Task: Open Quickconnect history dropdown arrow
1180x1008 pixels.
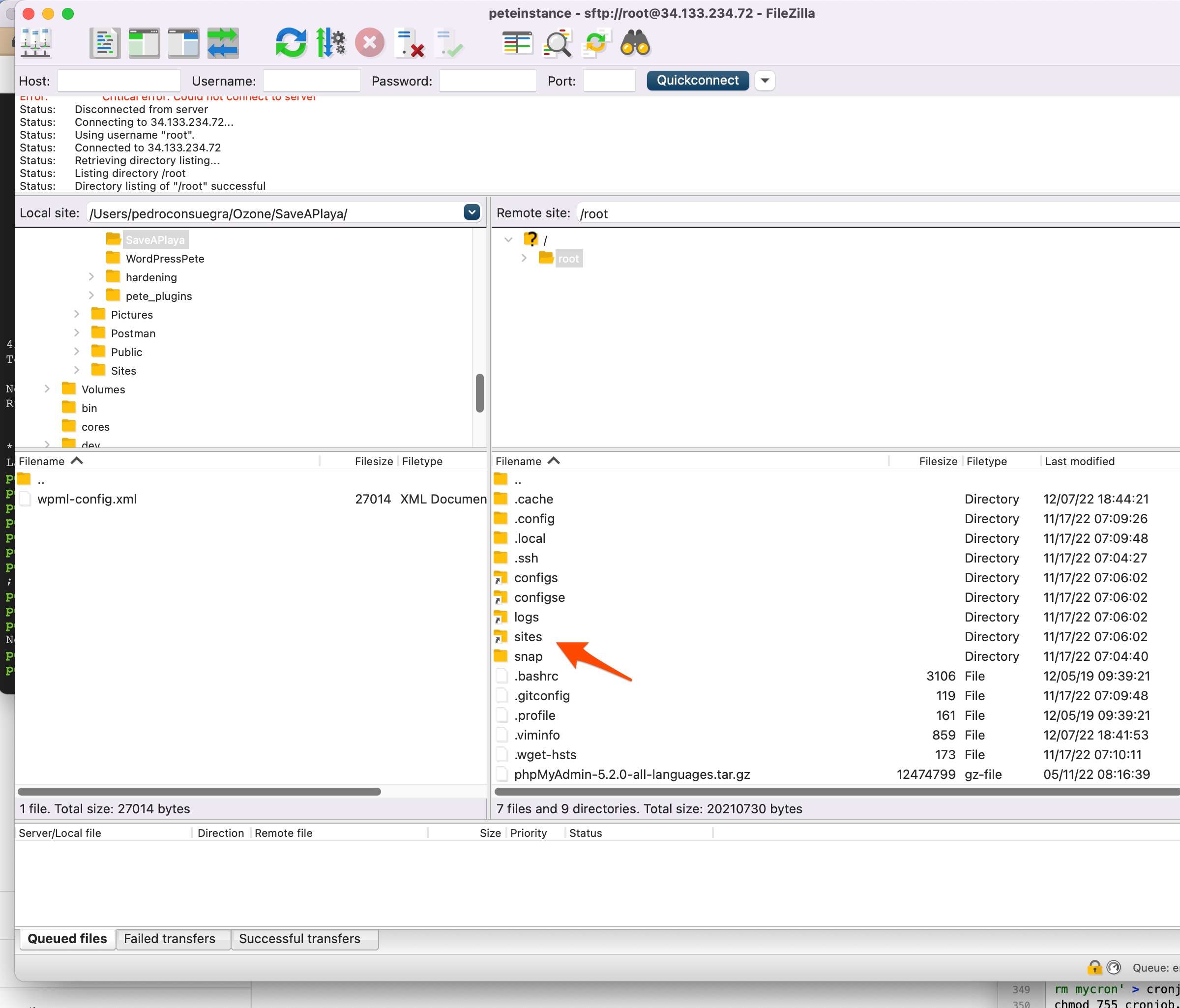Action: (765, 81)
